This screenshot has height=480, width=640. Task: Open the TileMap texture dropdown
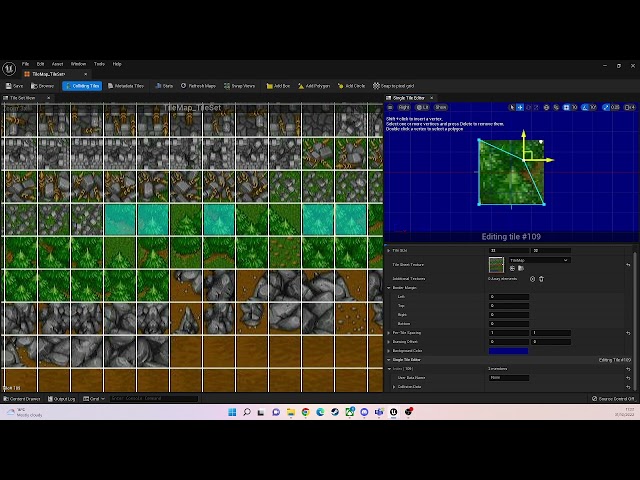(x=539, y=260)
